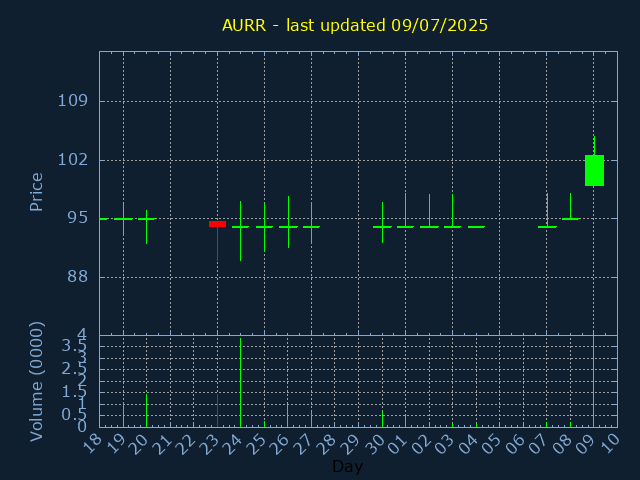Click the day axis label 28
The width and height of the screenshot is (640, 480).
coord(327,443)
